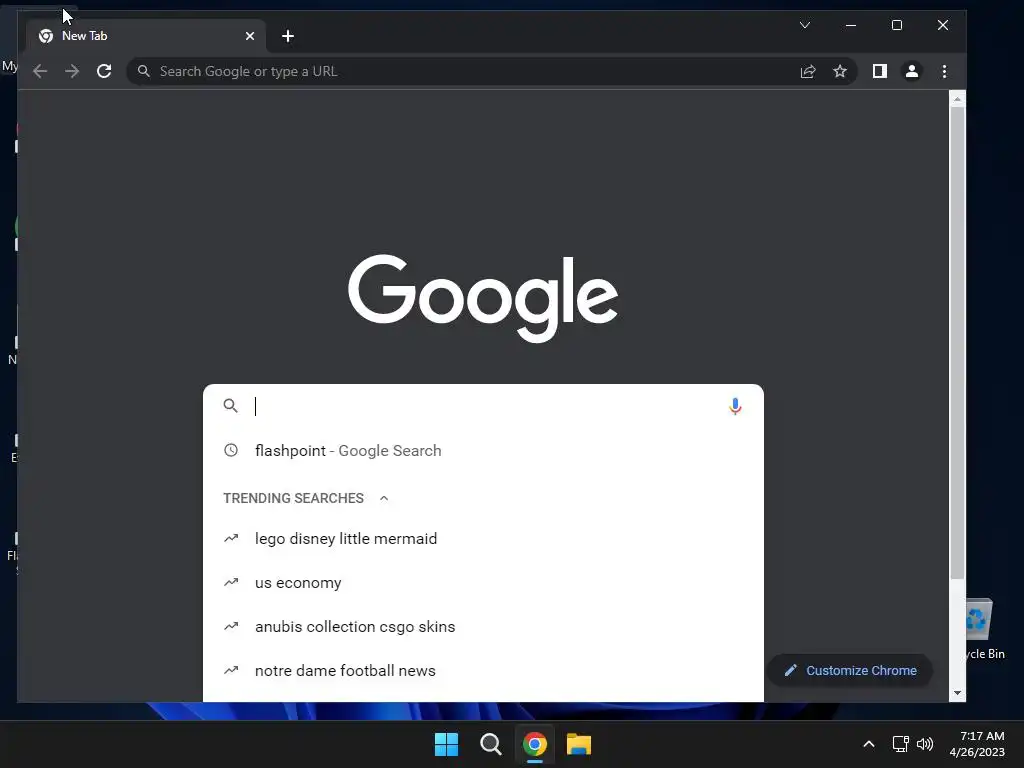The width and height of the screenshot is (1024, 768).
Task: Maximize the Chrome window
Action: click(897, 25)
